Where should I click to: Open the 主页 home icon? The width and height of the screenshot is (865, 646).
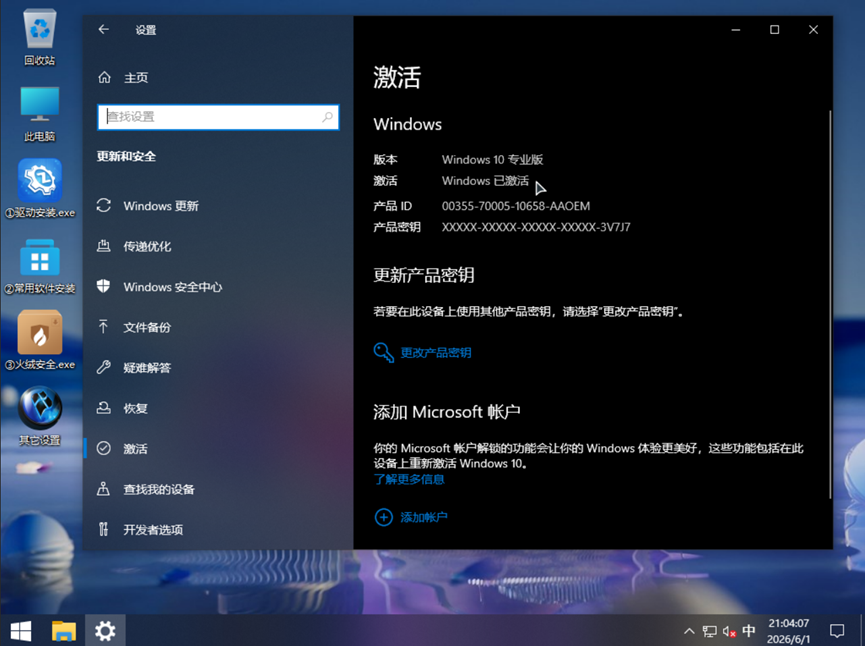[x=104, y=77]
